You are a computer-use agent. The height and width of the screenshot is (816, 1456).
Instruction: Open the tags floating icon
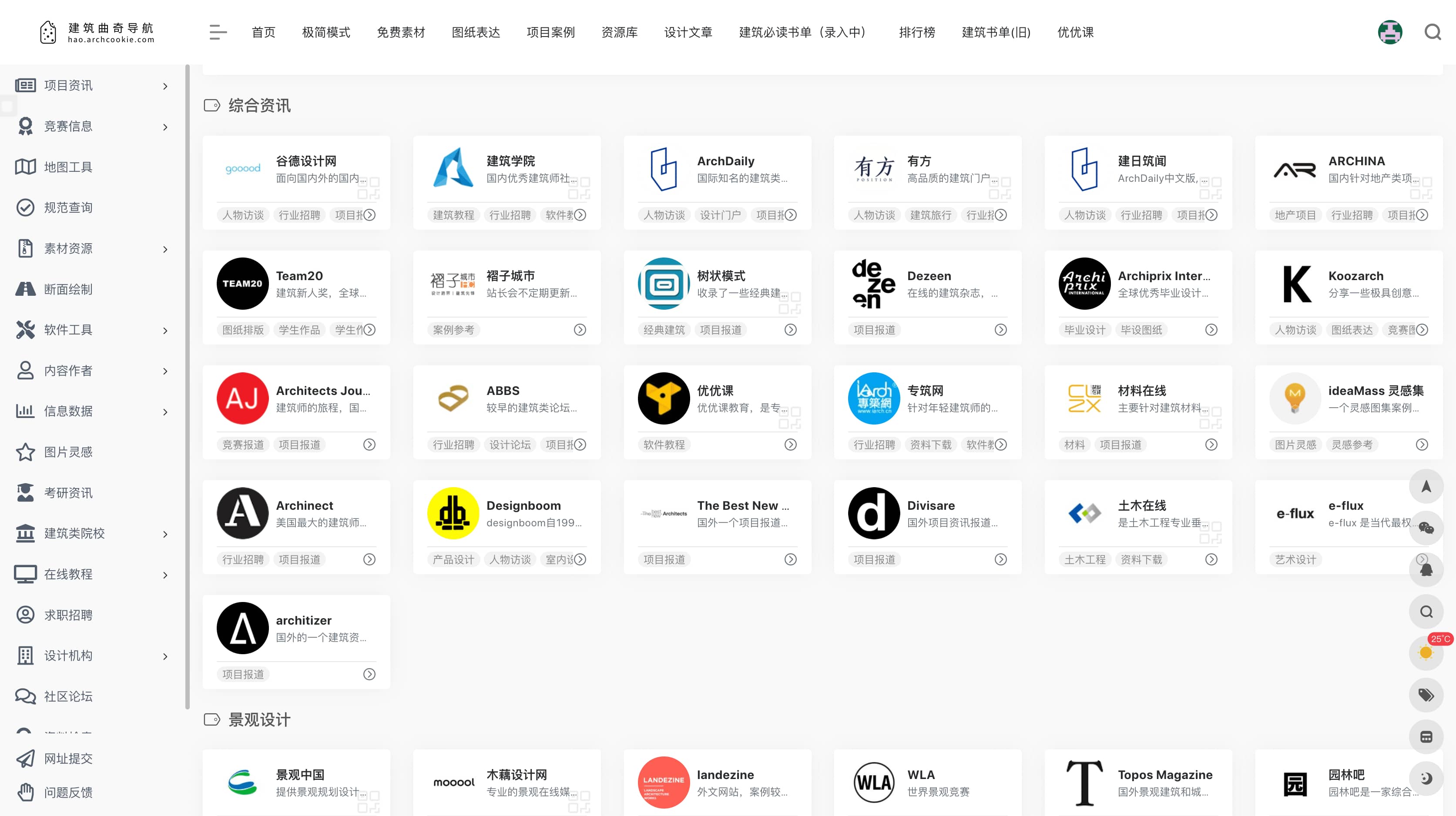pos(1426,695)
